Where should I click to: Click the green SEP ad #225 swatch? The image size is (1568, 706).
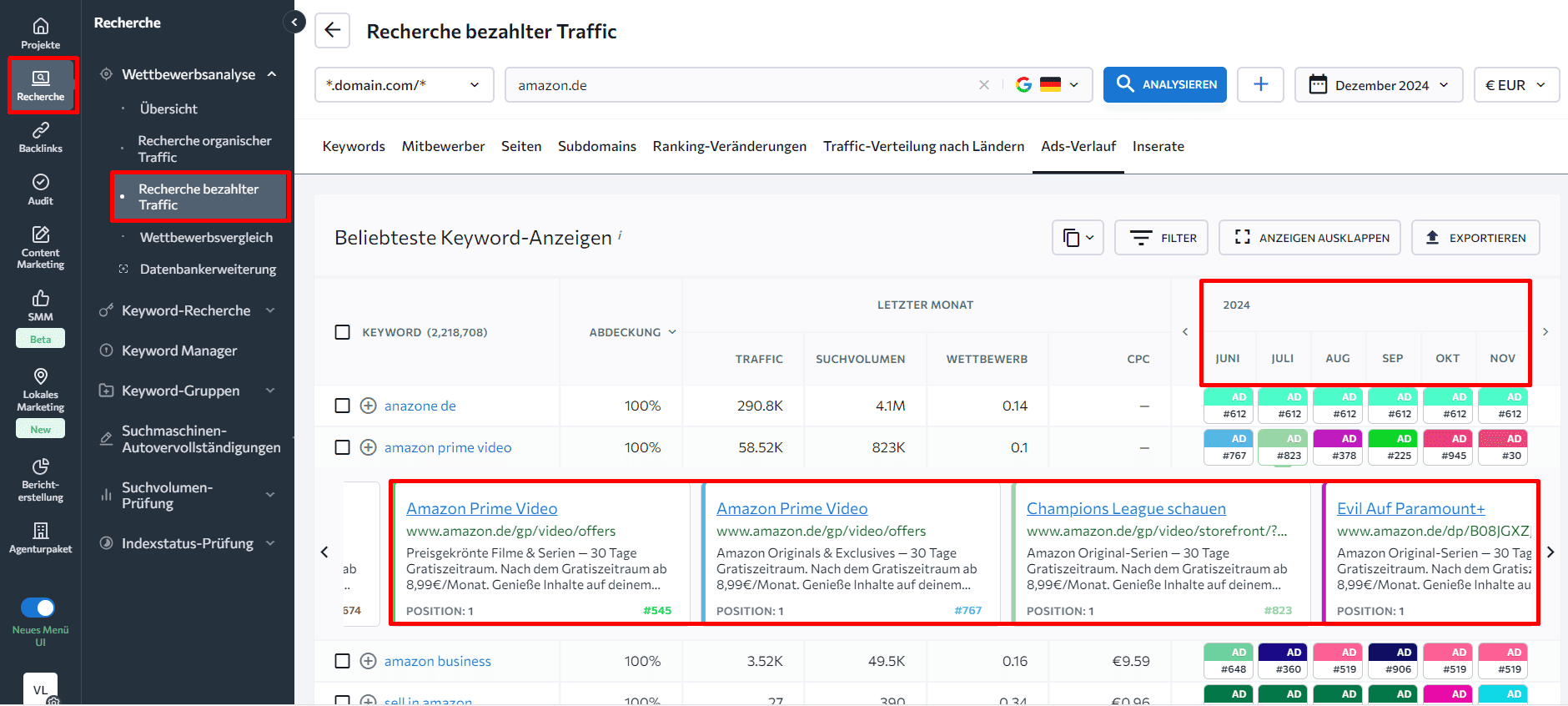pyautogui.click(x=1393, y=446)
